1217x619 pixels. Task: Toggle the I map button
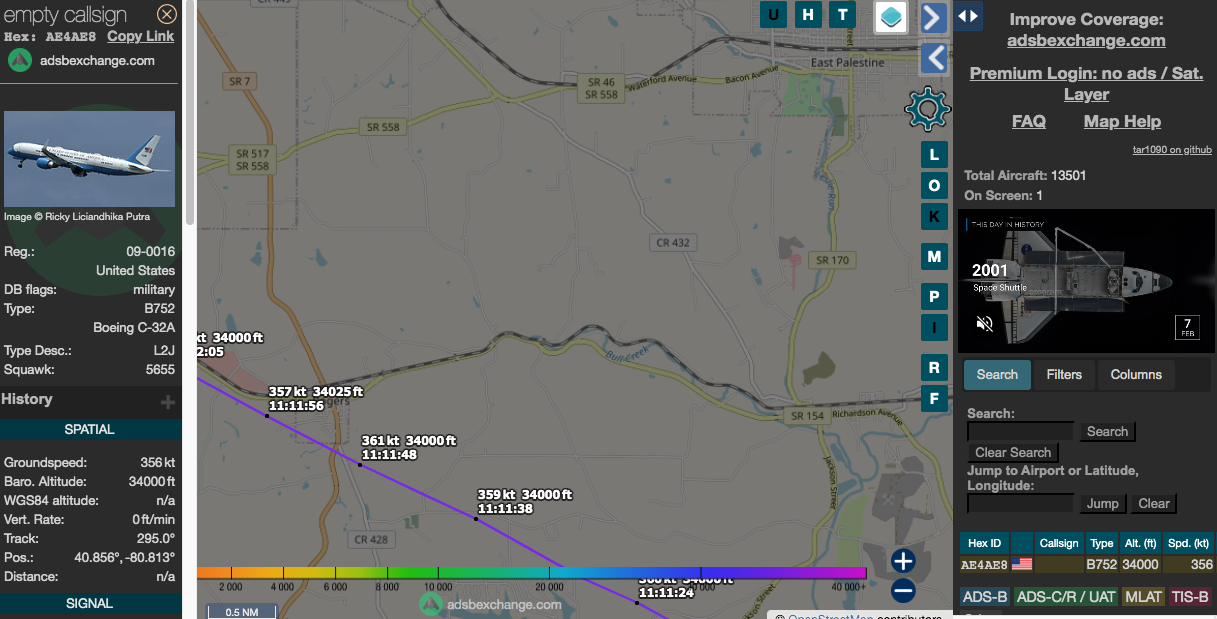(x=934, y=328)
